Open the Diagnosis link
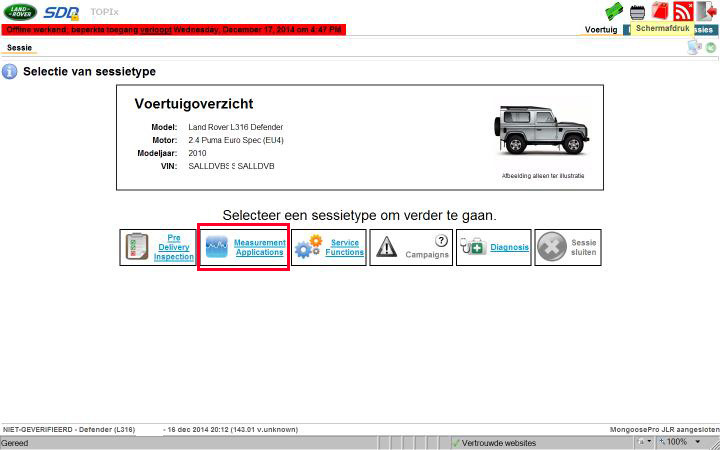Image resolution: width=720 pixels, height=450 pixels. click(509, 247)
